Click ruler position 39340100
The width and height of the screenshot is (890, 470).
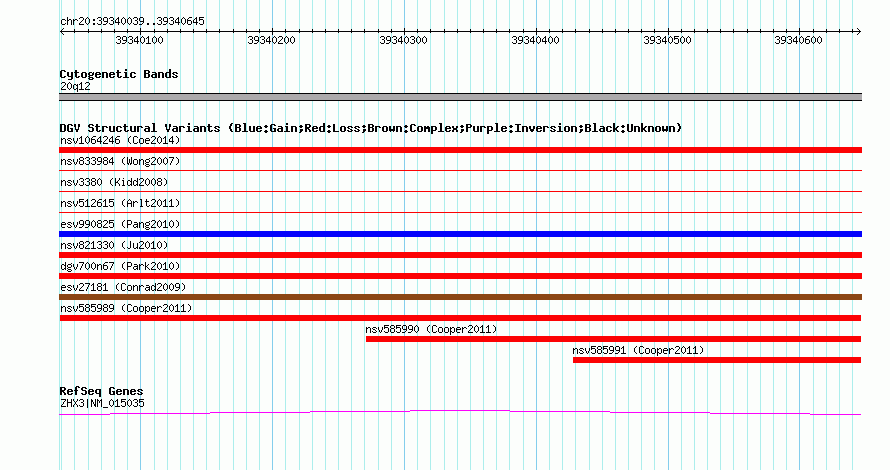click(x=139, y=40)
